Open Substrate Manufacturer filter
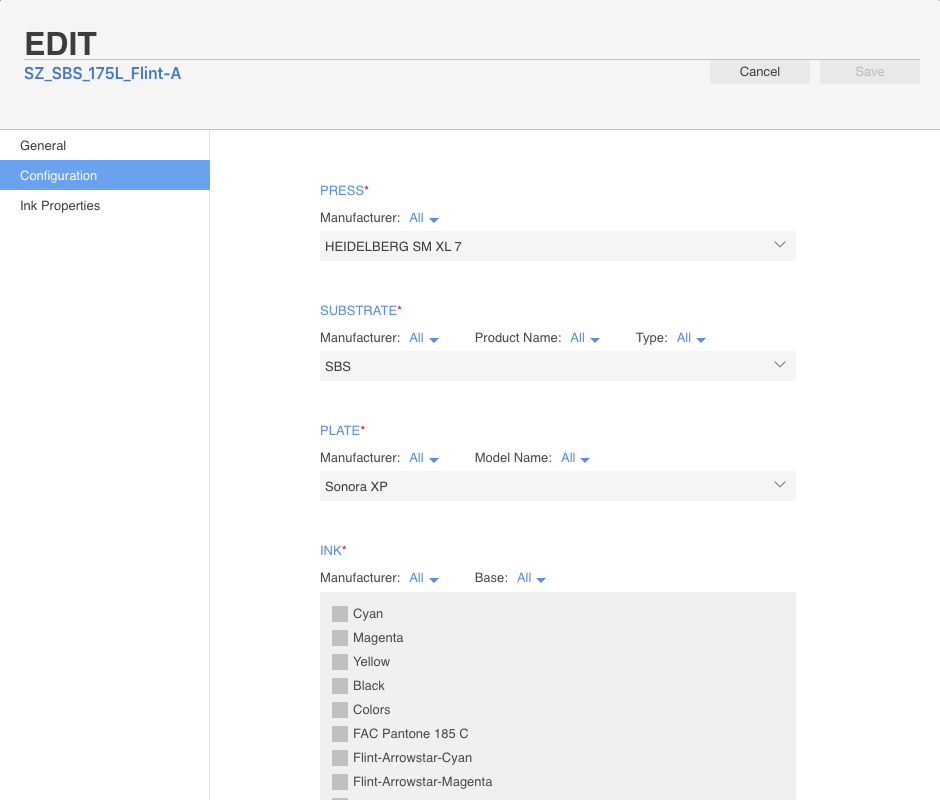Image resolution: width=940 pixels, height=800 pixels. click(424, 338)
